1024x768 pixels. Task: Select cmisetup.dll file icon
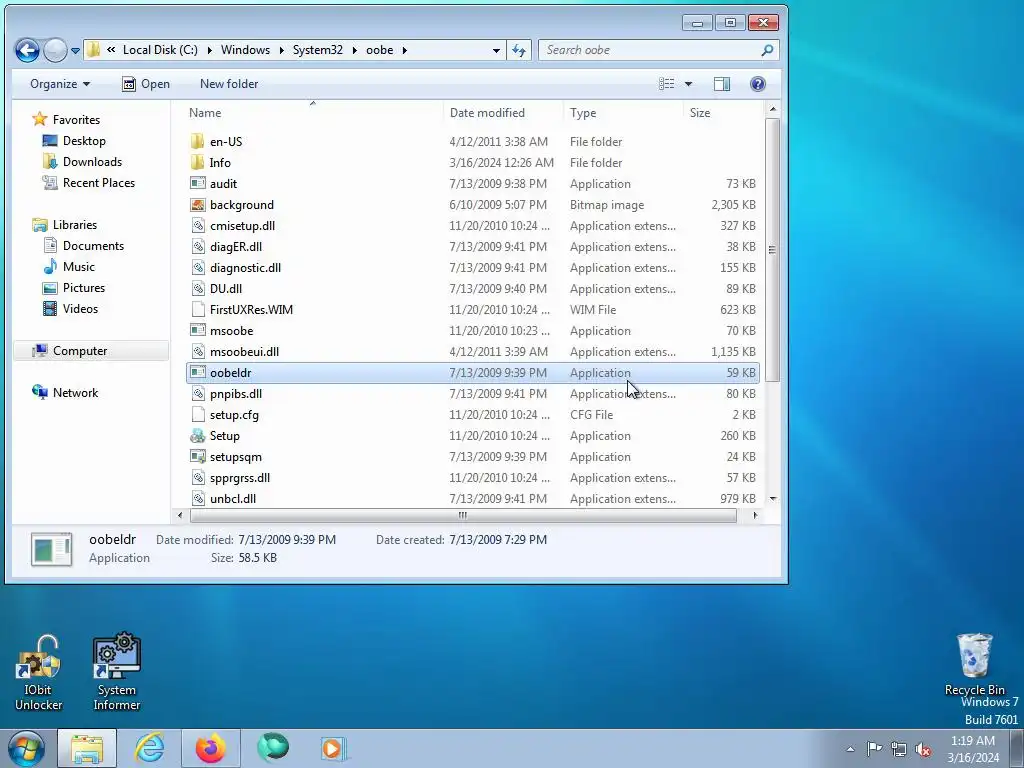197,225
